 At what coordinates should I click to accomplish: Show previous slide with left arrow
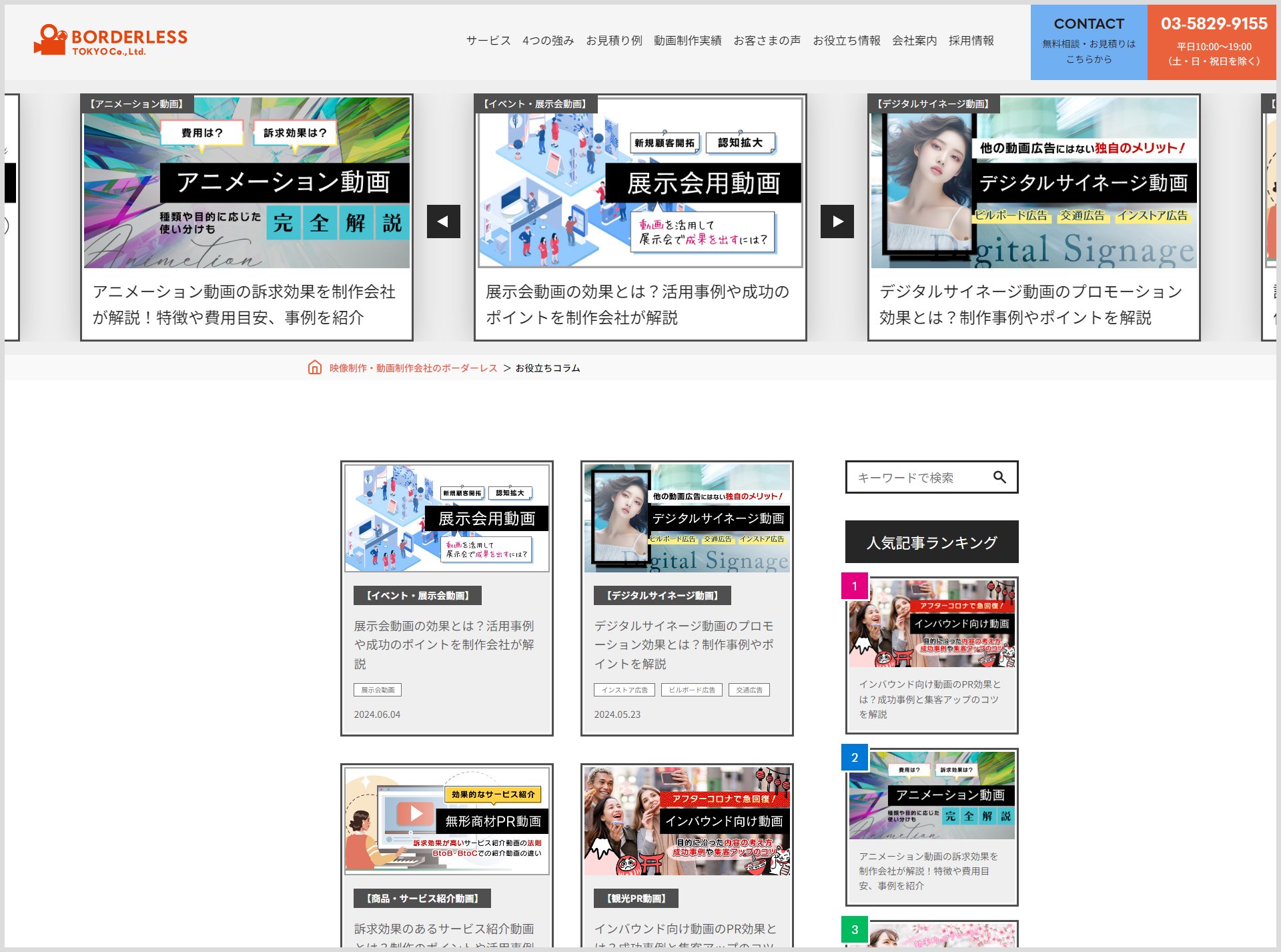(x=443, y=221)
